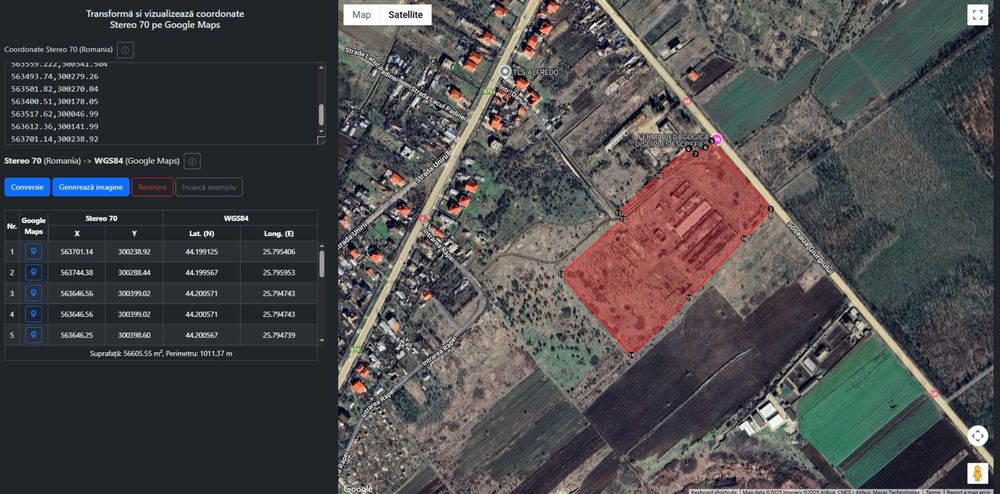Click the Generează imagine button
Viewport: 1000px width, 494px height.
click(91, 187)
